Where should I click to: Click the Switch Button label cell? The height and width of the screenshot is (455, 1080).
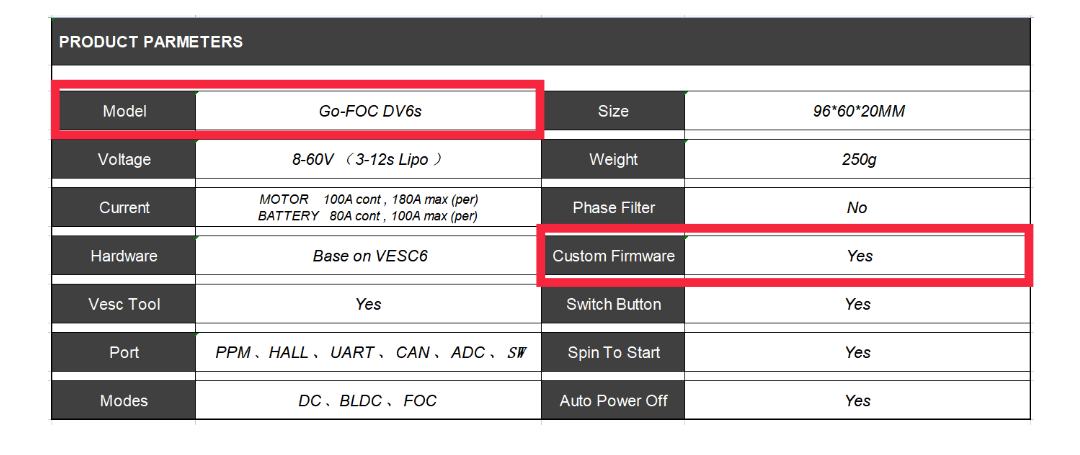[x=613, y=304]
